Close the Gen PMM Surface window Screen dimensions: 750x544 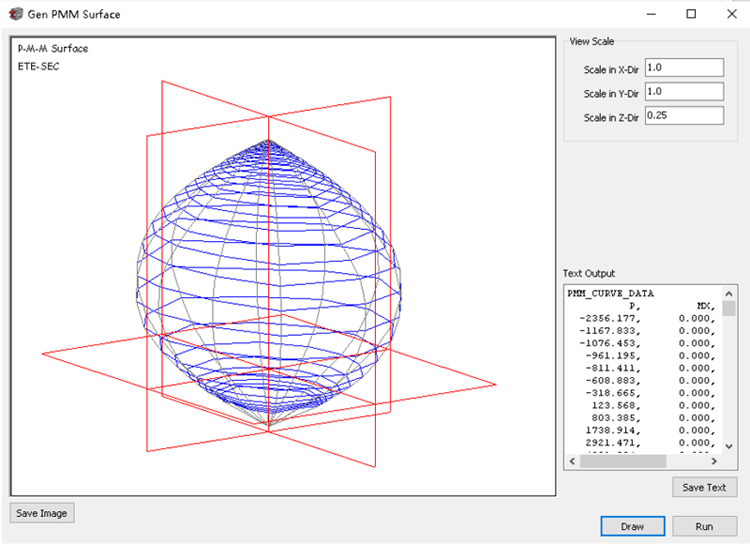pyautogui.click(x=732, y=14)
